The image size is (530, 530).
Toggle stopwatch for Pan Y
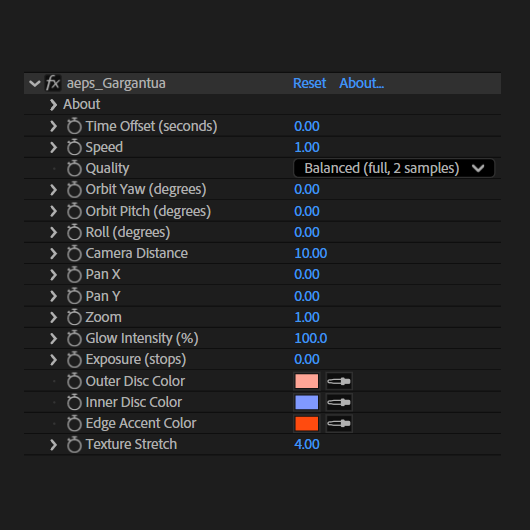[x=74, y=296]
